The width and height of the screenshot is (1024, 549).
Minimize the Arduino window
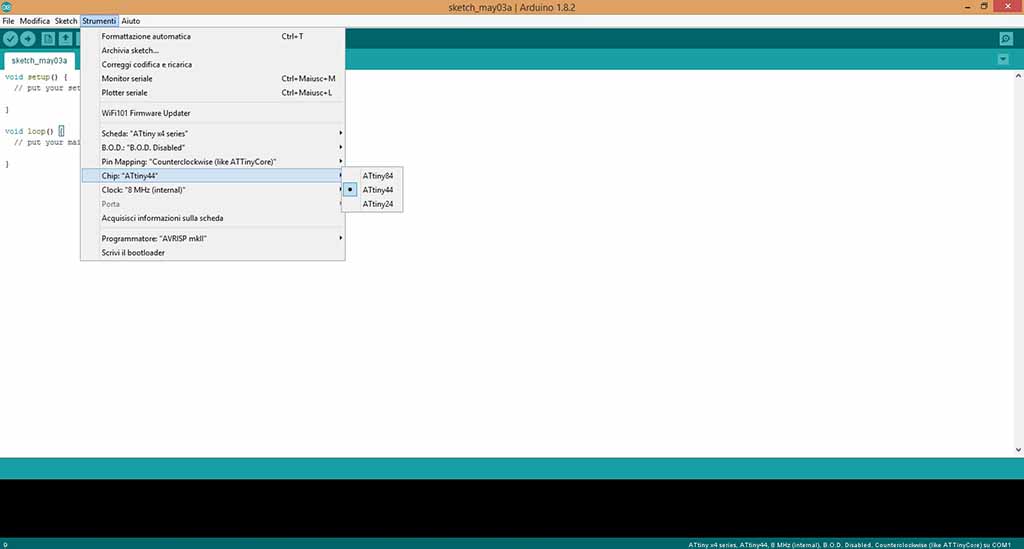[967, 7]
